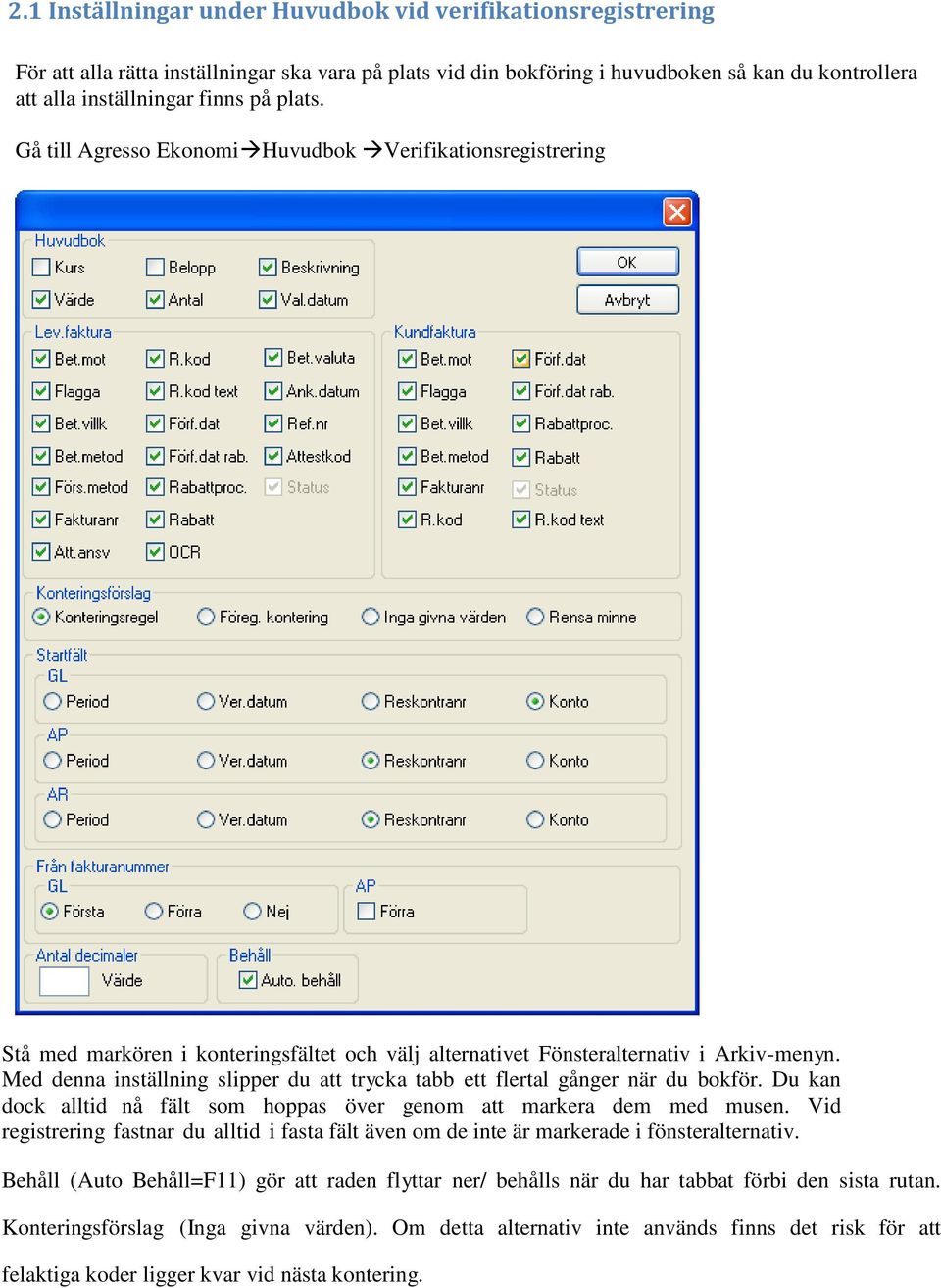
Task: Select Rensa minne radio button
Action: coord(535,617)
